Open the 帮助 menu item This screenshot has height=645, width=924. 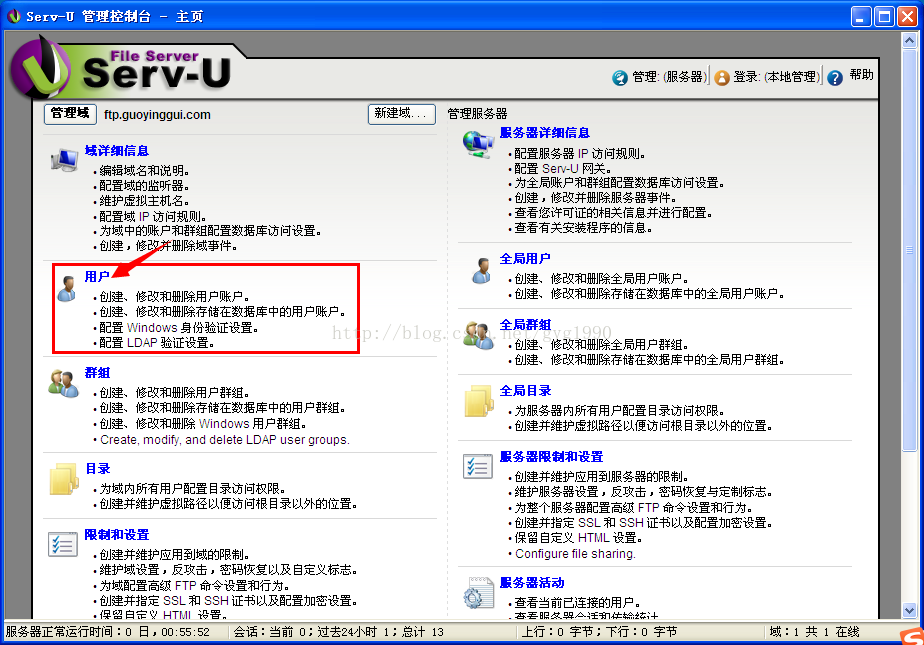[861, 75]
